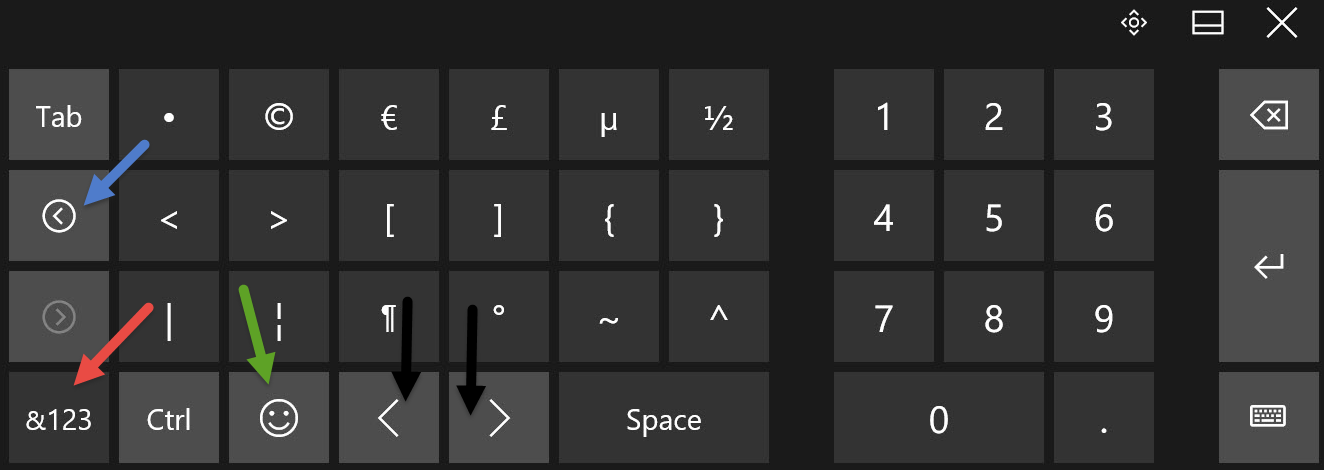Go to previous symbols page
This screenshot has width=1324, height=470.
click(59, 216)
